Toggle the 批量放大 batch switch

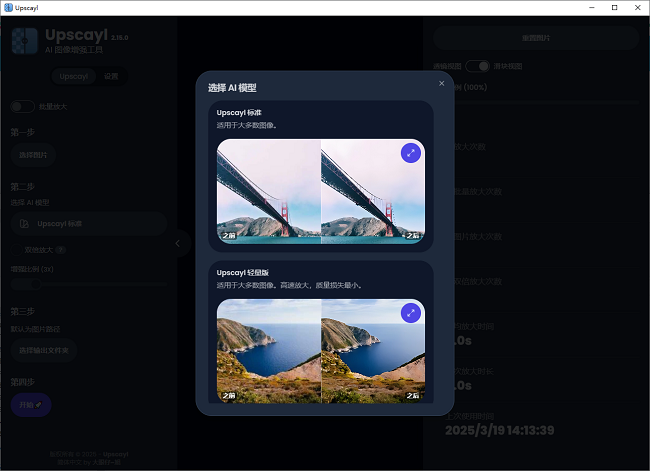(22, 107)
